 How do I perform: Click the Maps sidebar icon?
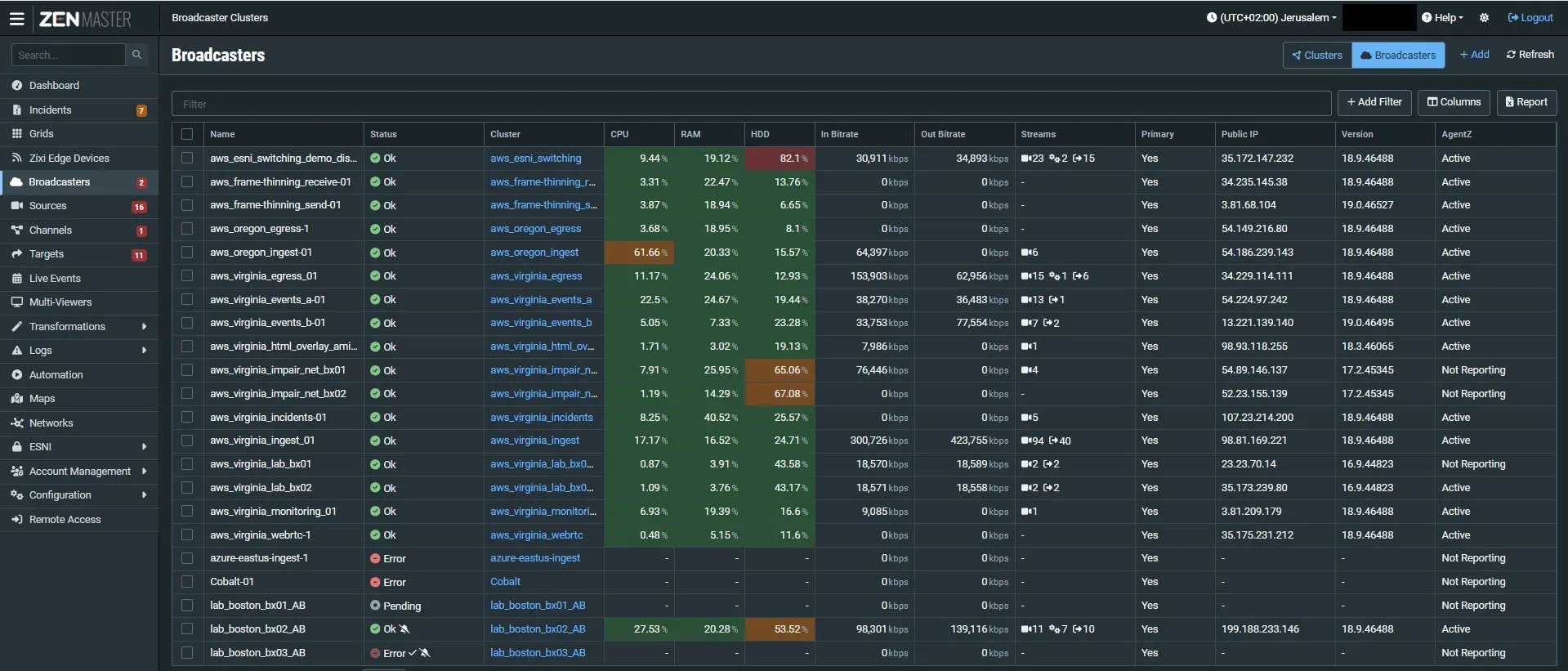[x=17, y=399]
